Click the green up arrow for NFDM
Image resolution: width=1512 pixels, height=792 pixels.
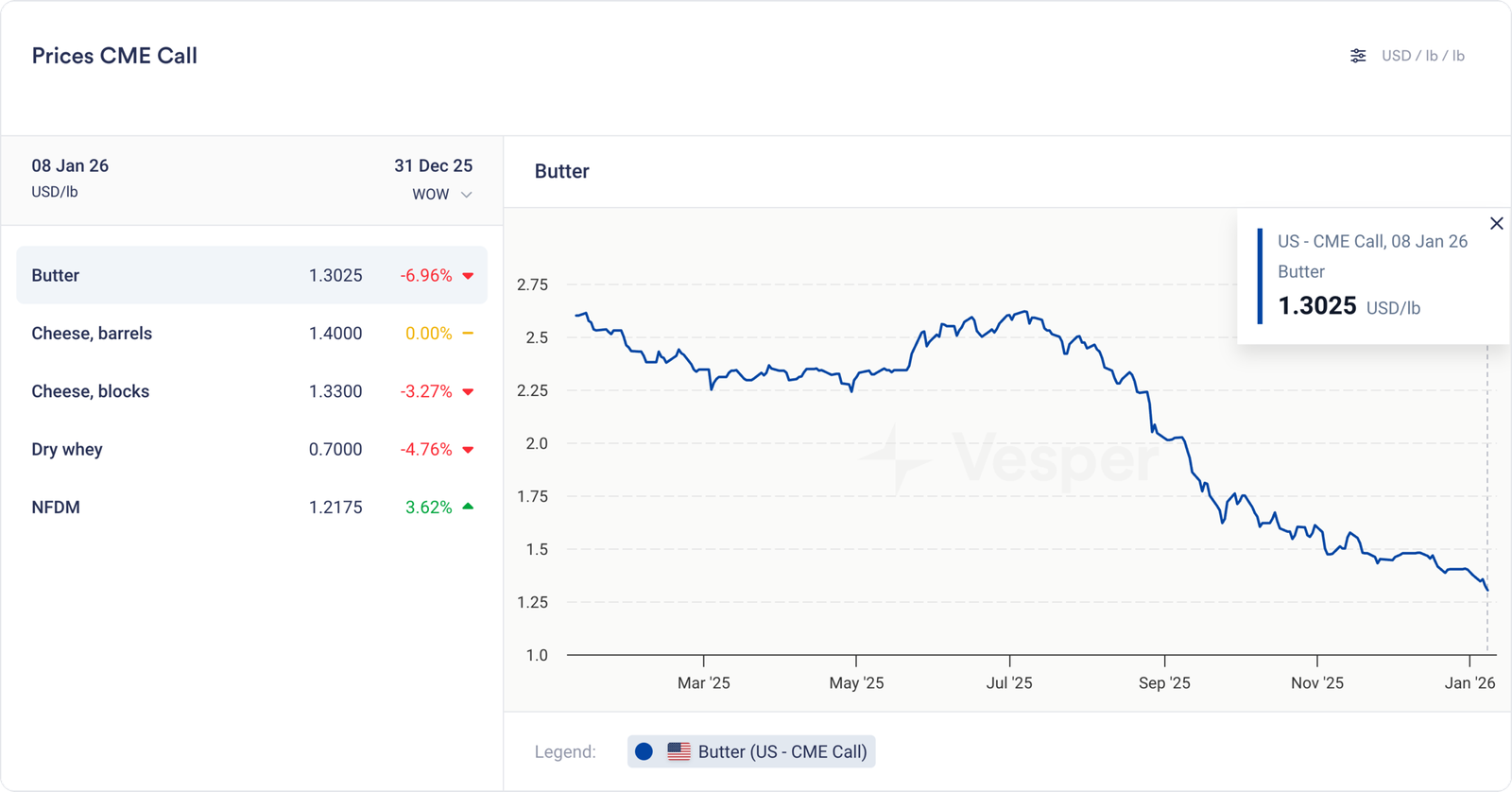468,507
